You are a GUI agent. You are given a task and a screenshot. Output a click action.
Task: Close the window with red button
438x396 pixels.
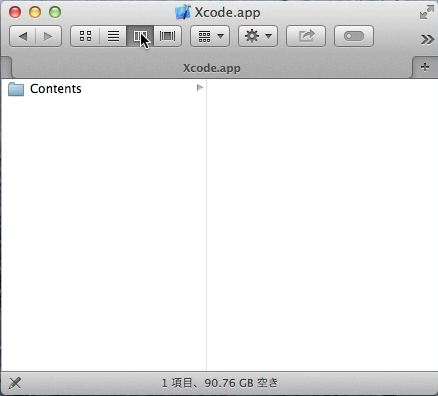click(x=15, y=12)
